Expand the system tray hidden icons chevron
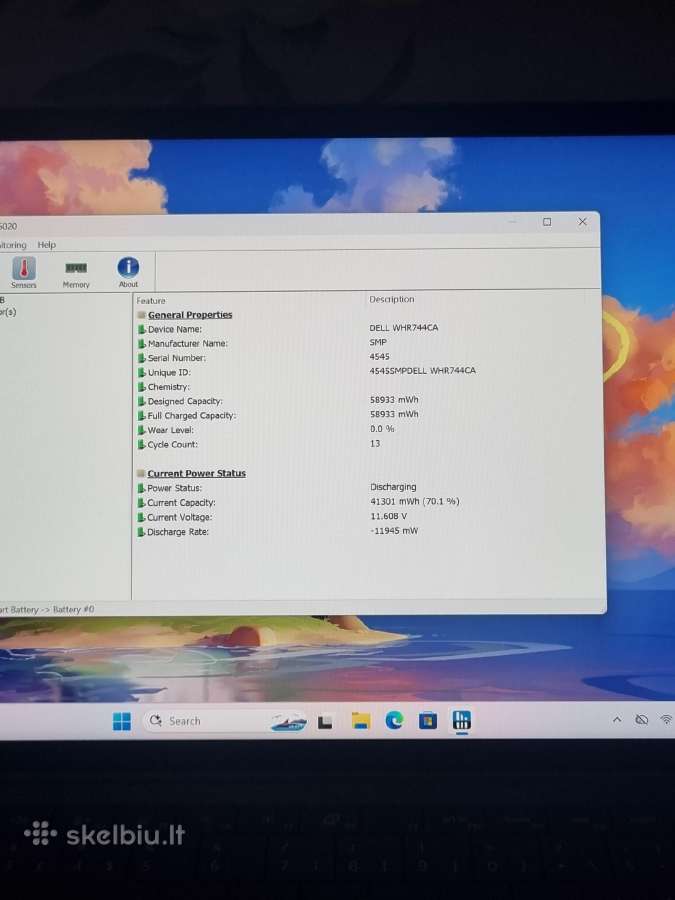 click(x=617, y=719)
